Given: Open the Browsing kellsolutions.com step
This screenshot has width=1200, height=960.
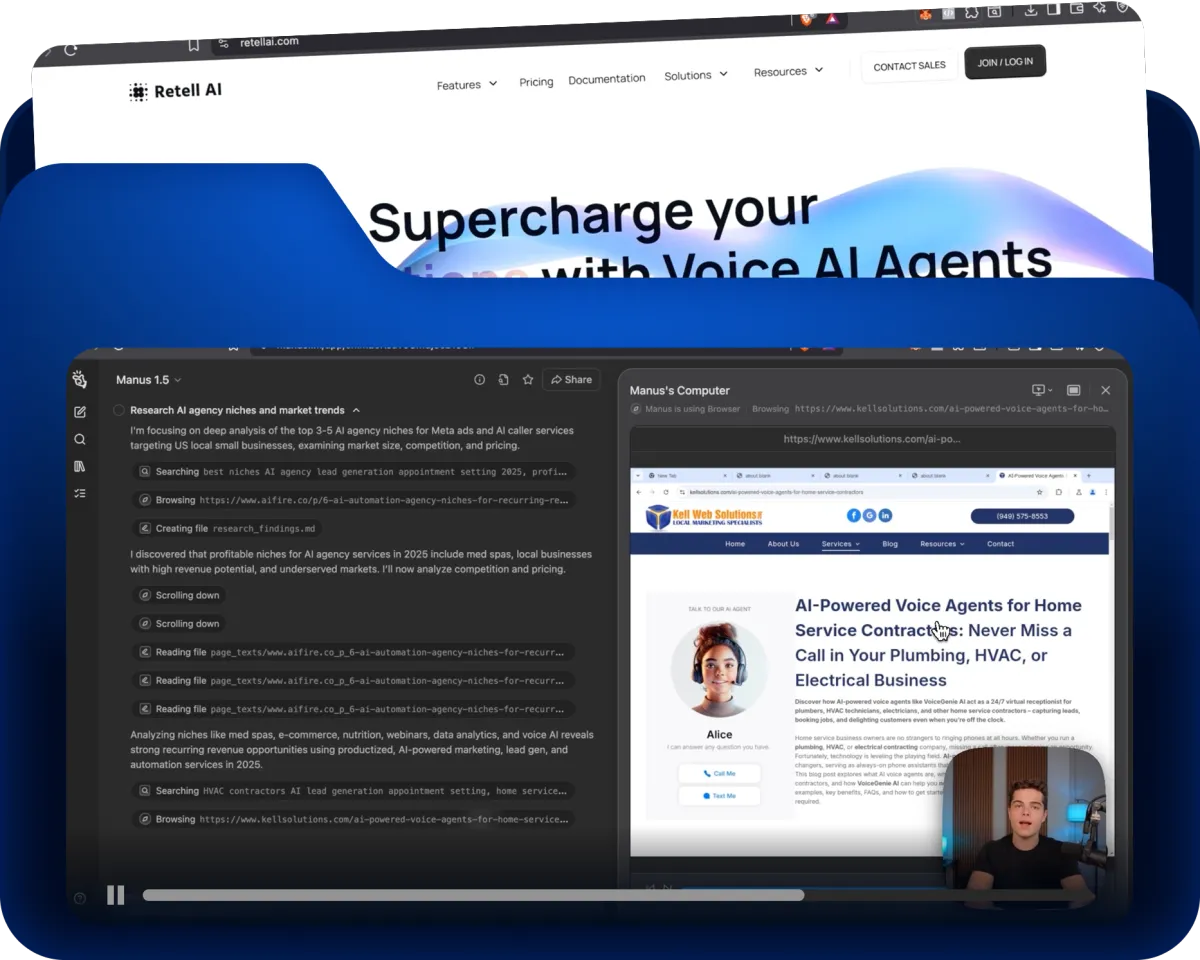Looking at the screenshot, I should [354, 819].
